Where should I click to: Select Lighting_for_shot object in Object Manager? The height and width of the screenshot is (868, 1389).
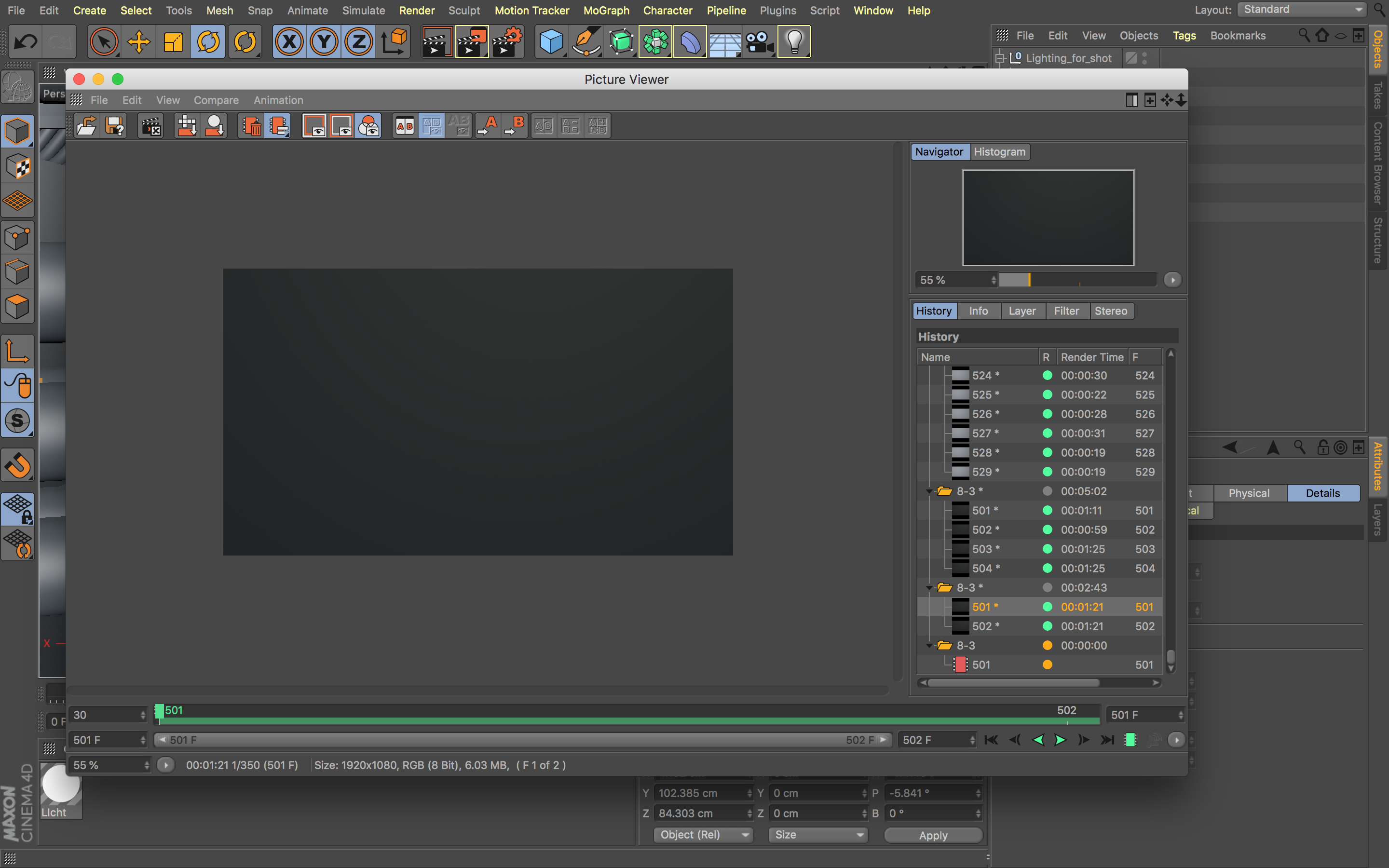pos(1068,58)
